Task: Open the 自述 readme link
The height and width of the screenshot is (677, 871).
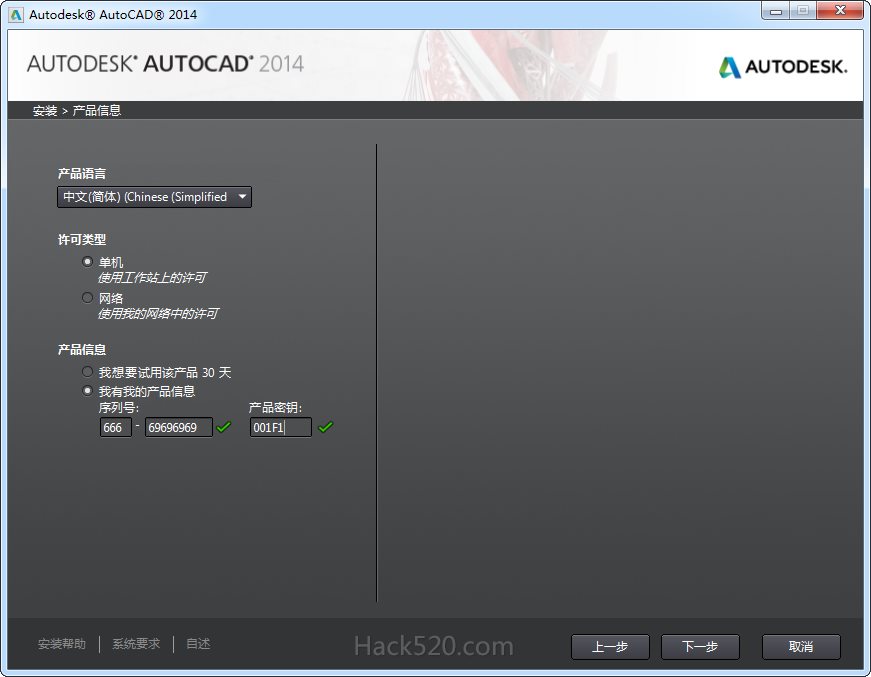Action: (198, 644)
